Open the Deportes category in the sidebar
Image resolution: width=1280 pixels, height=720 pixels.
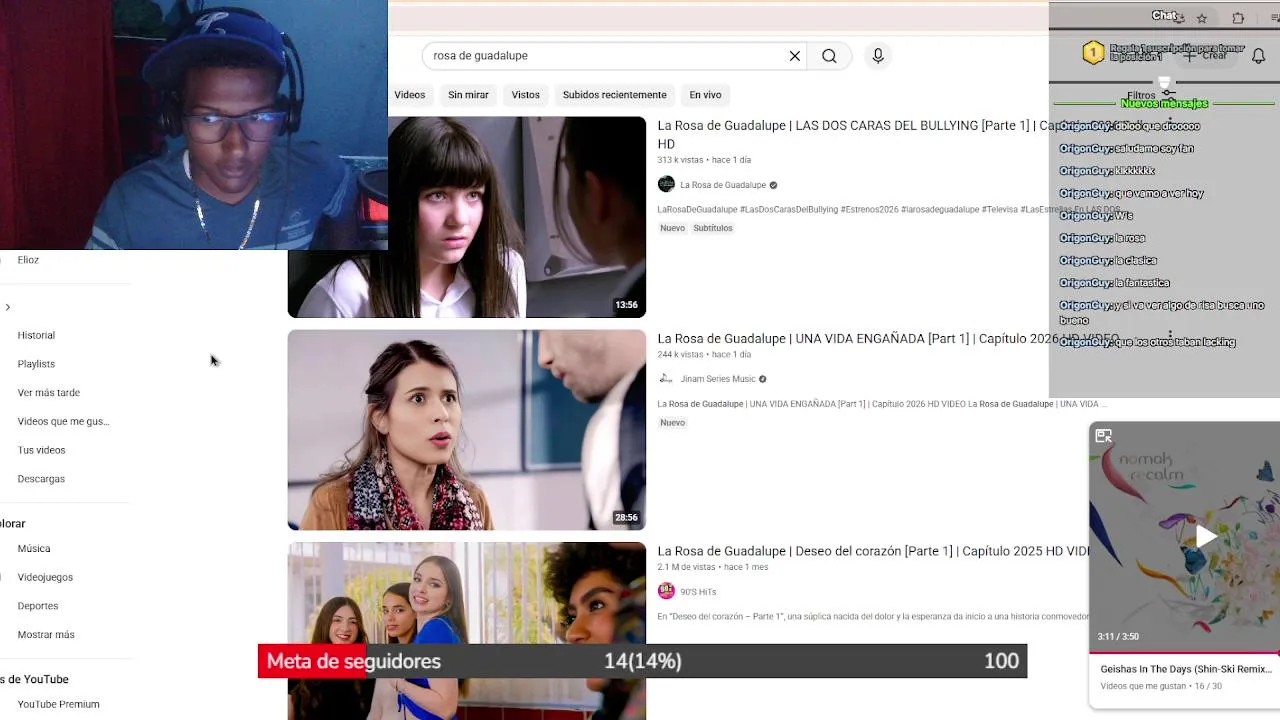[x=38, y=606]
